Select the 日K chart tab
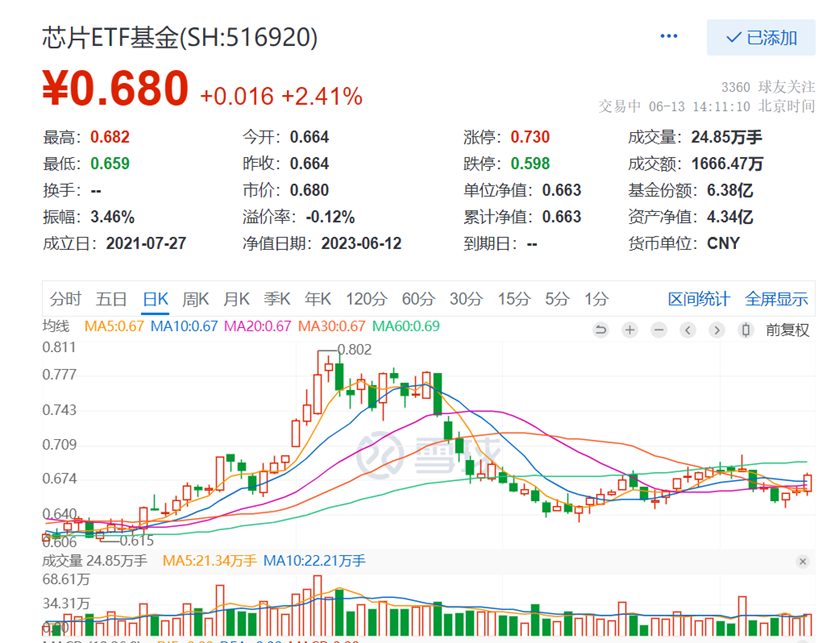The height and width of the screenshot is (643, 831). (155, 299)
